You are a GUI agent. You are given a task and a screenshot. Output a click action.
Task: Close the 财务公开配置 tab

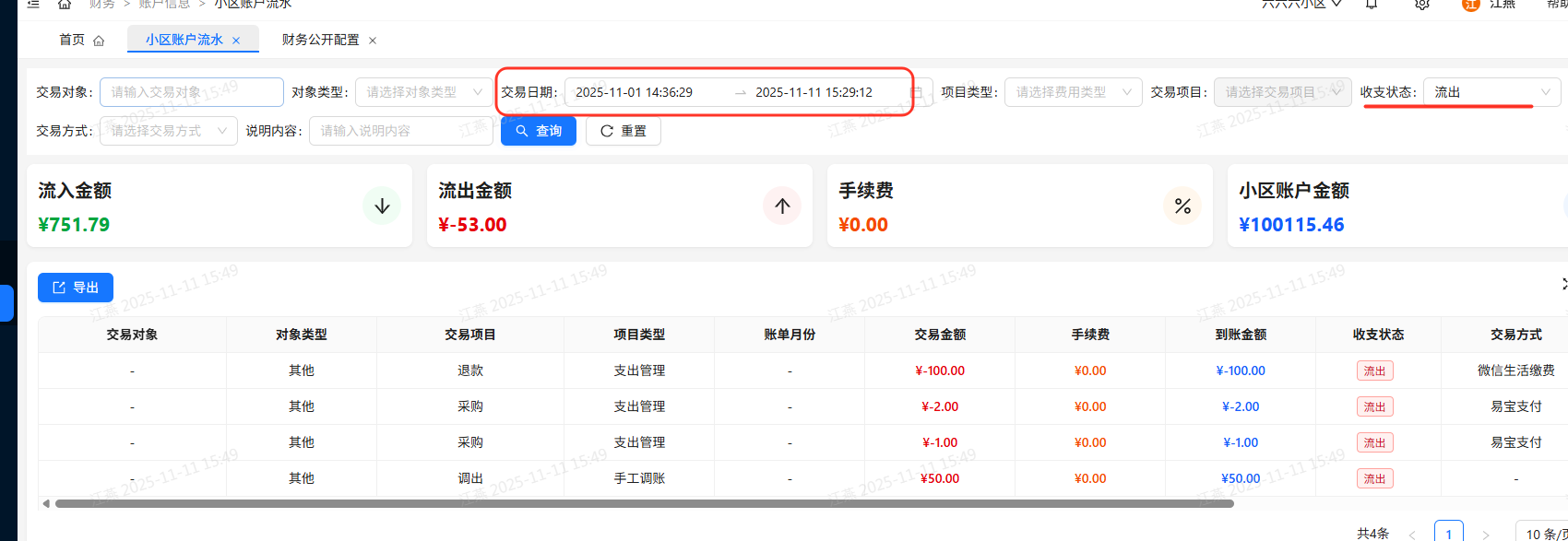pos(373,41)
